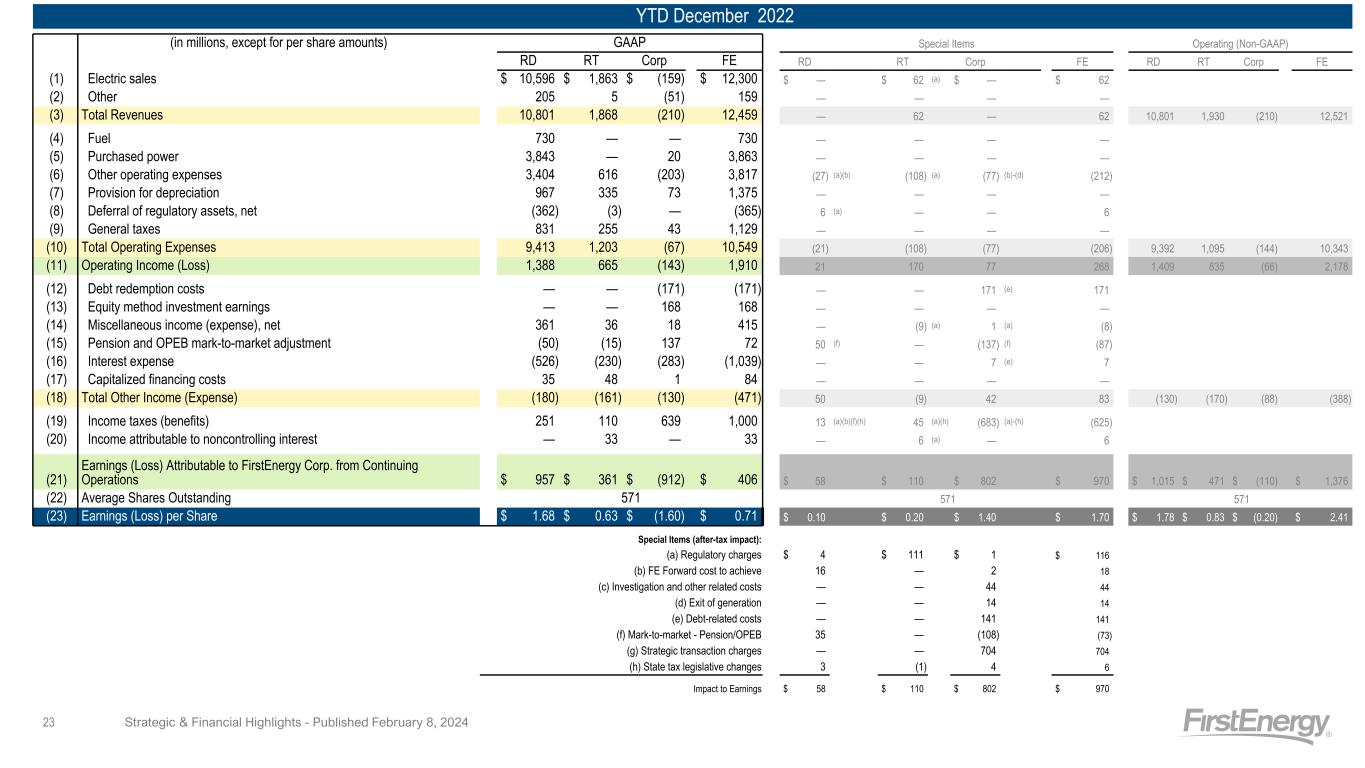
Task: Click the FirstEnergy logo
Action: pos(1258,725)
